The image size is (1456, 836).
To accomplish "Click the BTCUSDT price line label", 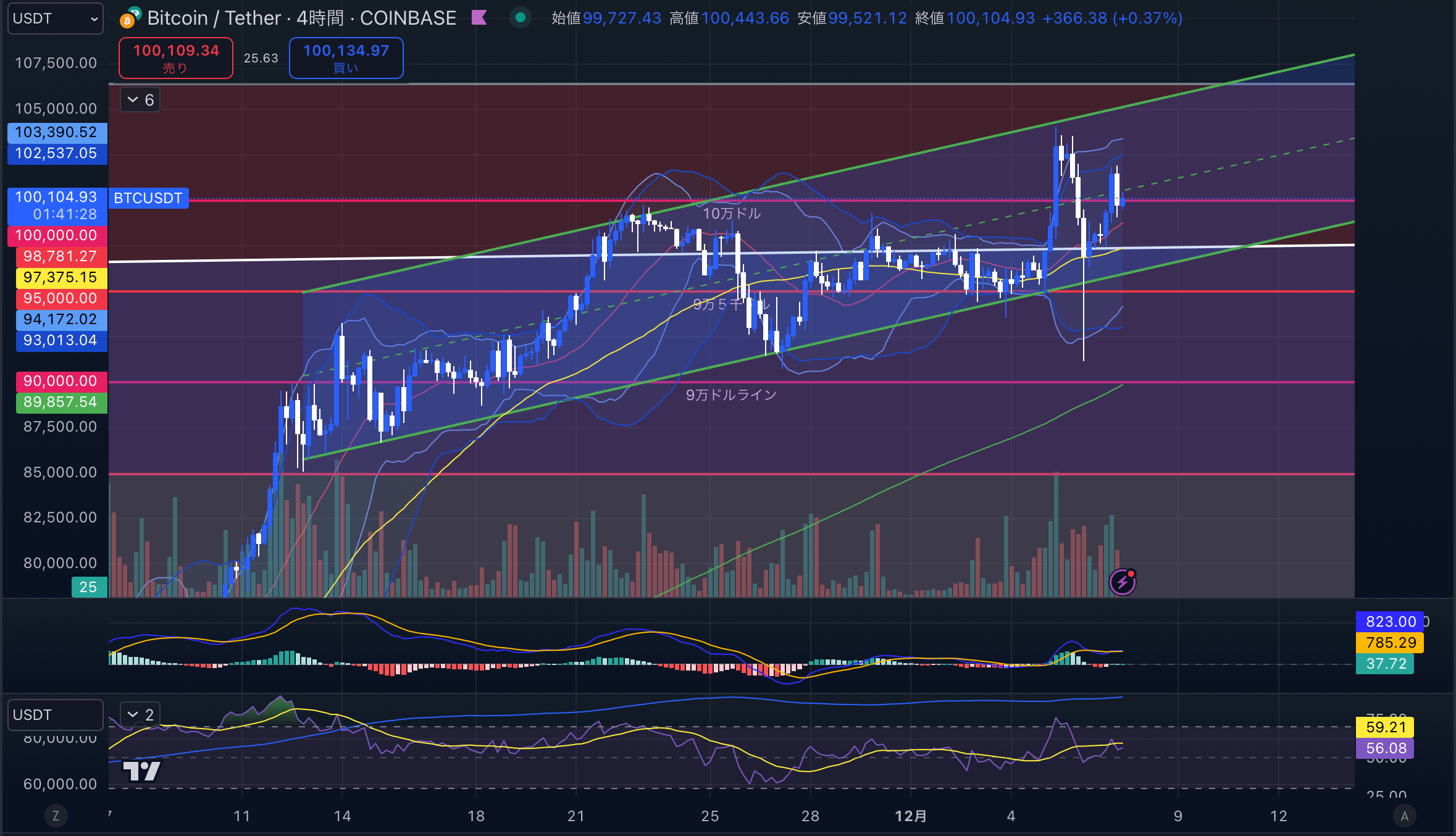I will (148, 198).
